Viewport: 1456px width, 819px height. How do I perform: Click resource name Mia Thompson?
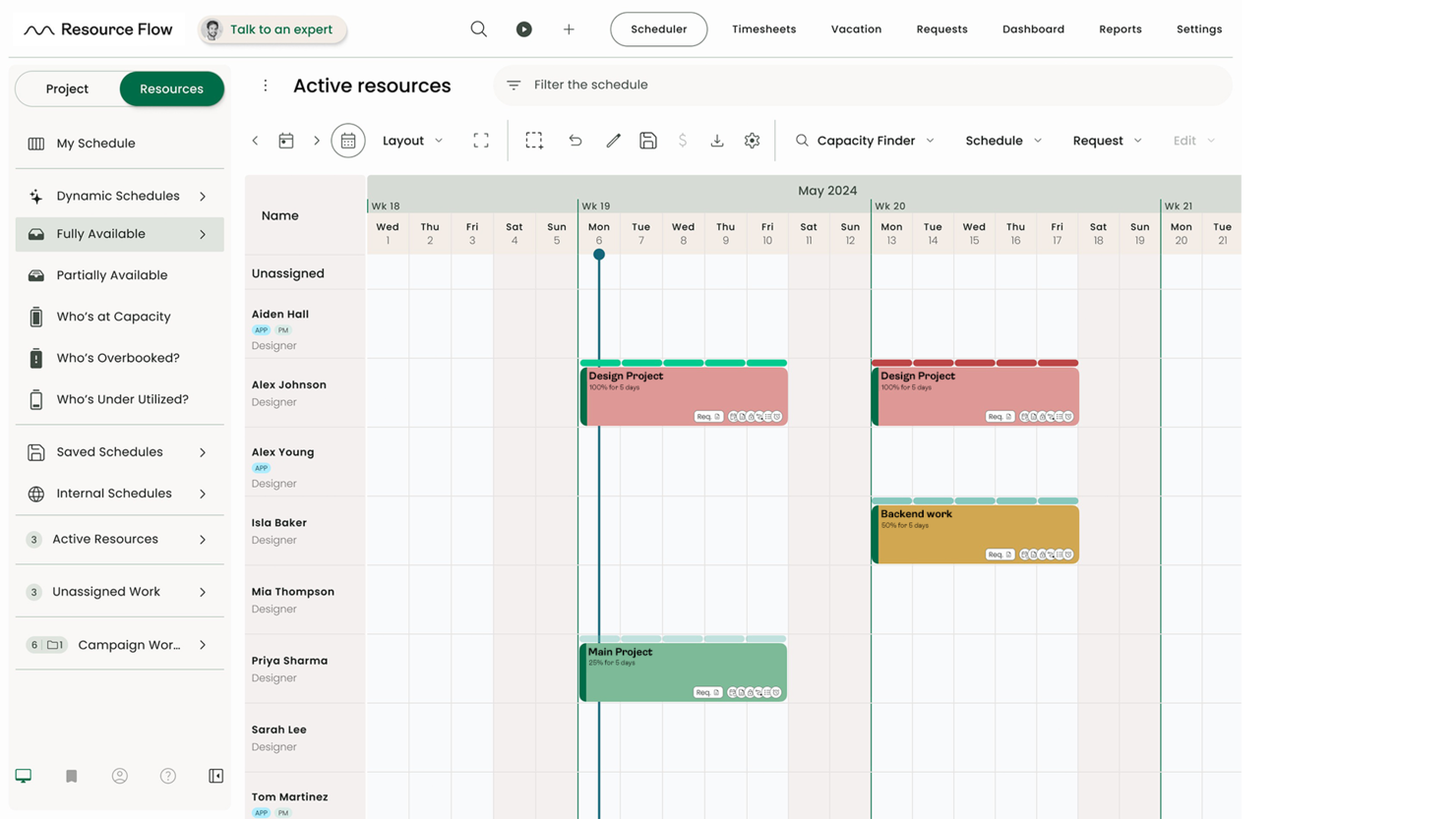point(293,592)
